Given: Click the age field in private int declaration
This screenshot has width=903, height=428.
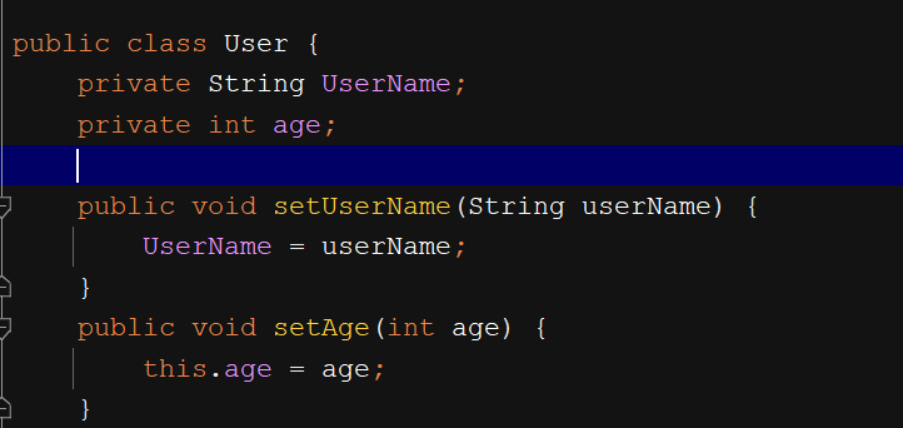Looking at the screenshot, I should pyautogui.click(x=297, y=125).
